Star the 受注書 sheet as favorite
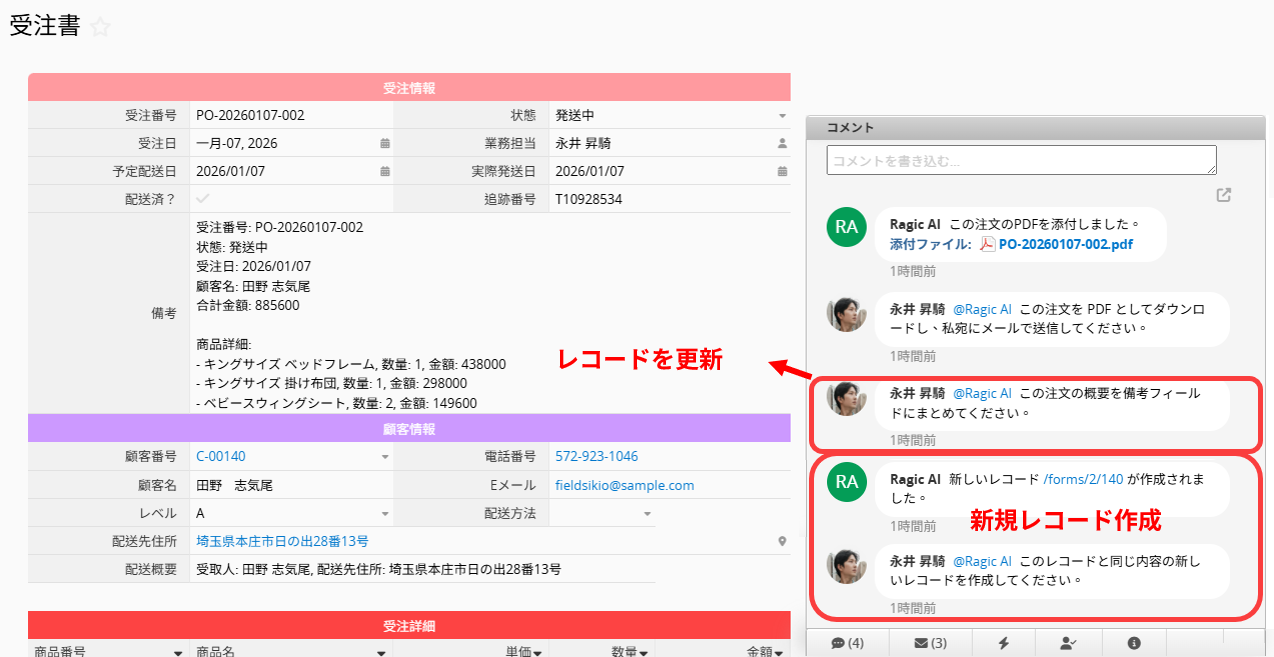Screen dimensions: 1274x657 (x=100, y=28)
